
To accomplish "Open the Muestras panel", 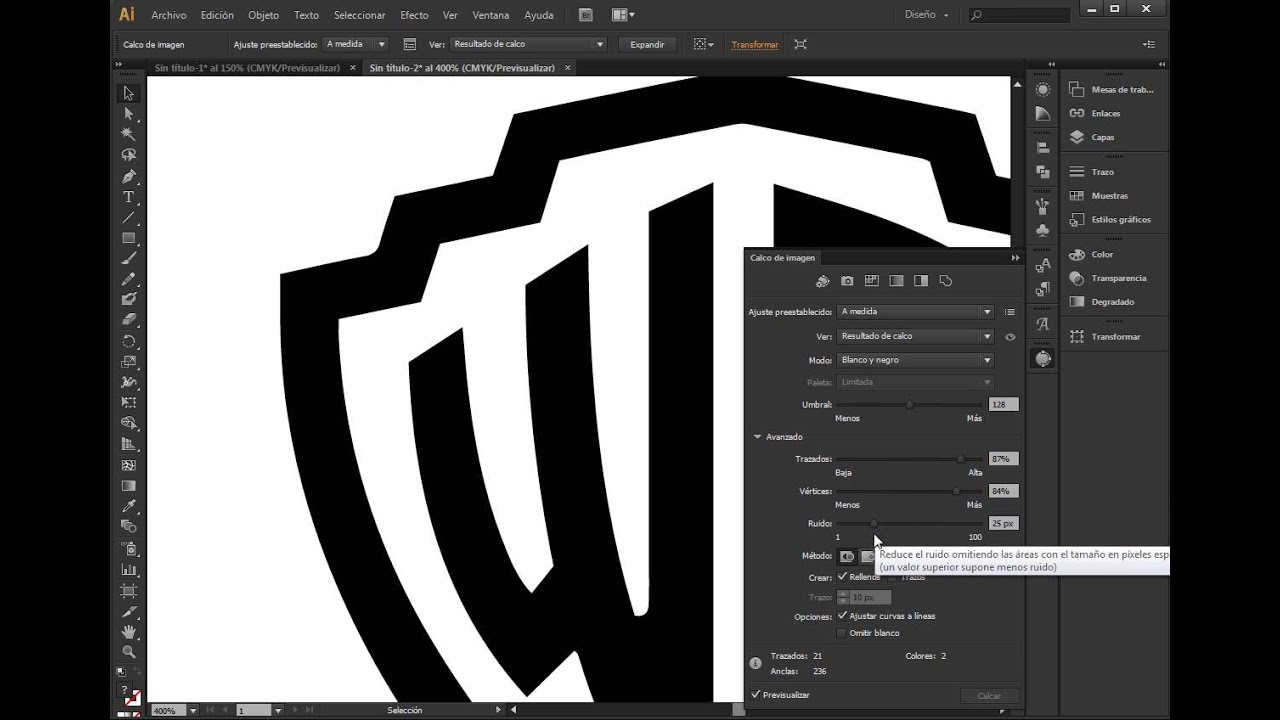I will click(x=1110, y=195).
